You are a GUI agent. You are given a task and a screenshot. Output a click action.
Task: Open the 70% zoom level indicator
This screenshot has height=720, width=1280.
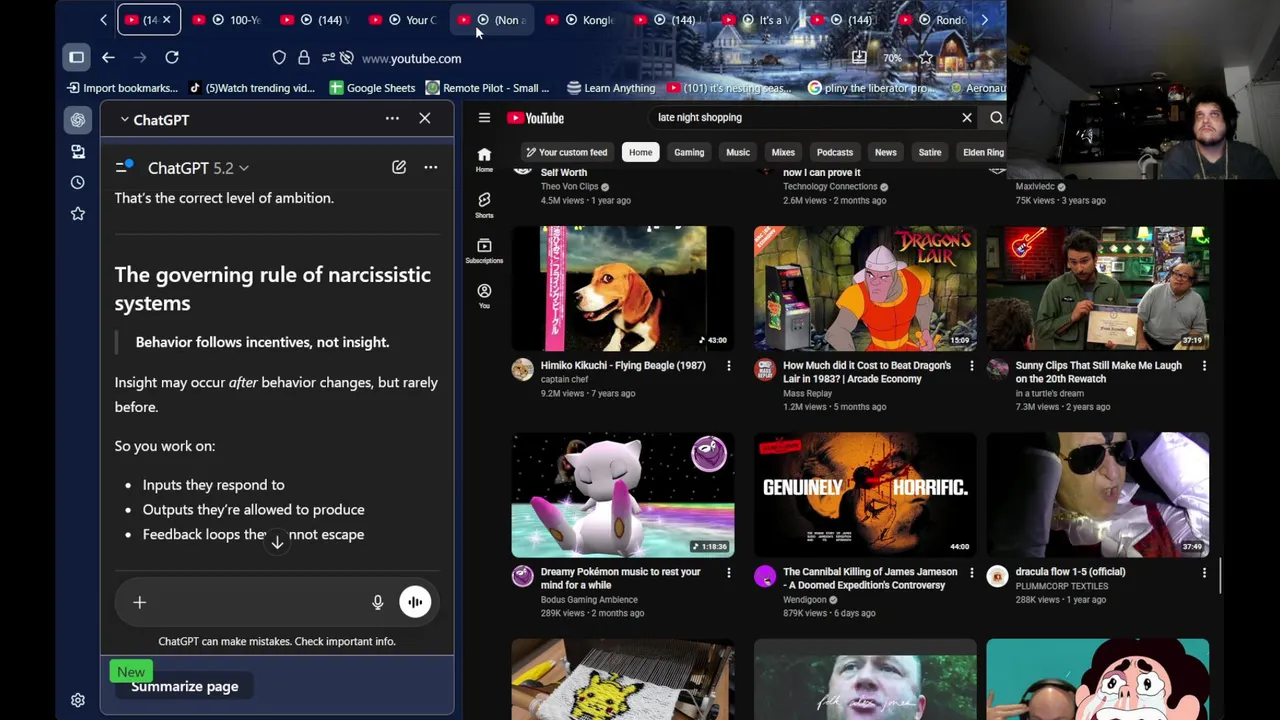(892, 58)
